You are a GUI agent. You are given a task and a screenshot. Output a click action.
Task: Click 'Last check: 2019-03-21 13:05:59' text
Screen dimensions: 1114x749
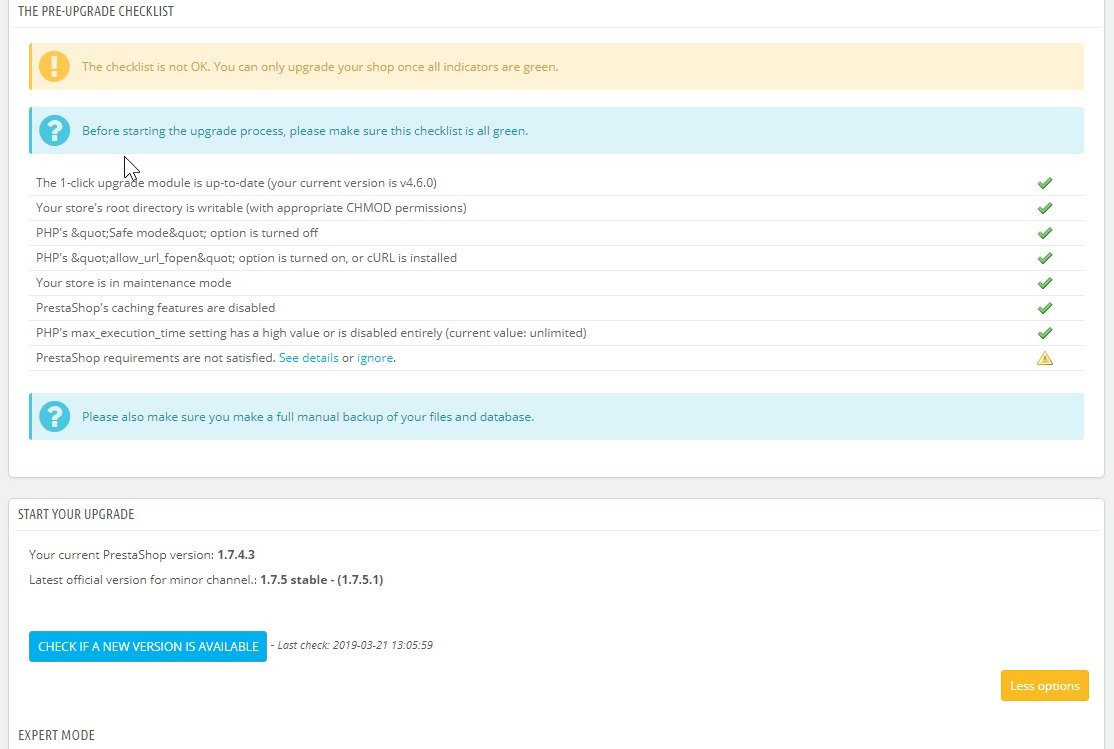[355, 645]
